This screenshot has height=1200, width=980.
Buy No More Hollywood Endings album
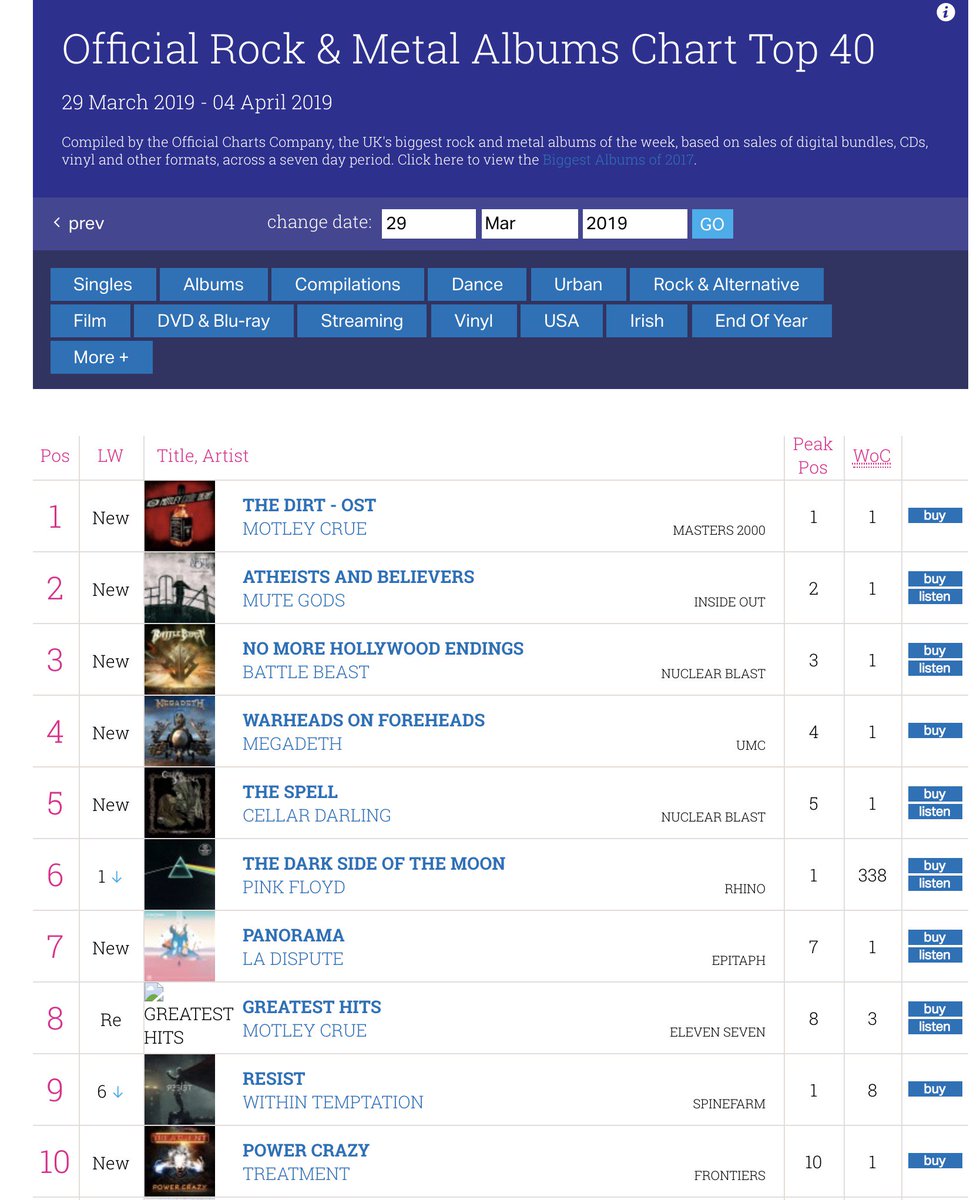pos(935,651)
